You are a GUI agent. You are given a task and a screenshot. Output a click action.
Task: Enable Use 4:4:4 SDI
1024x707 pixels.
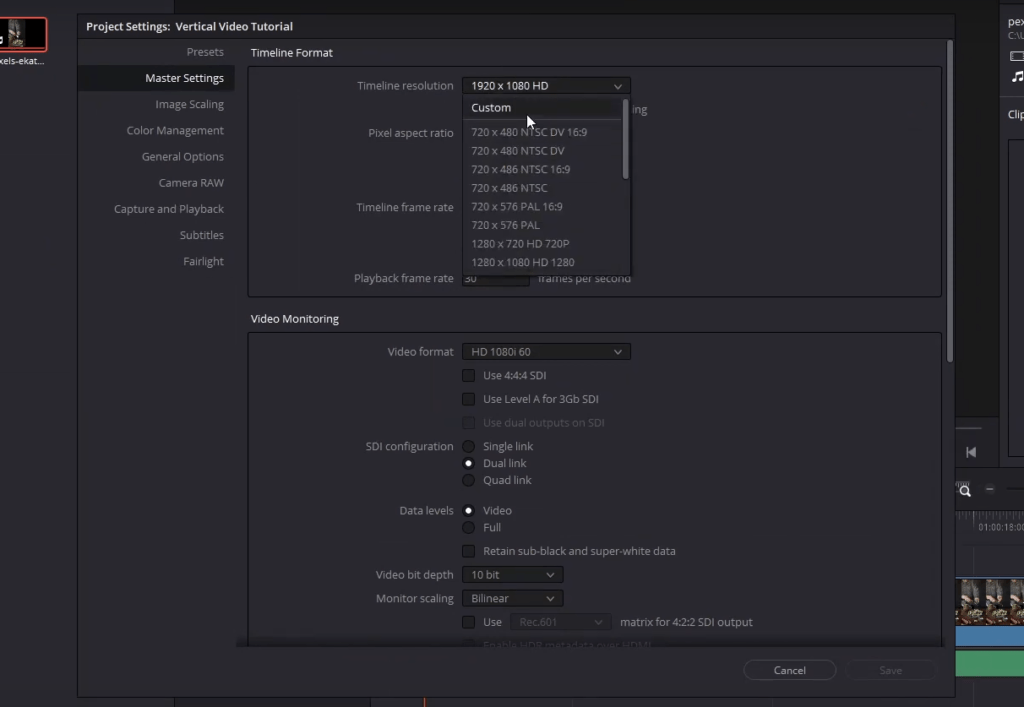[468, 375]
